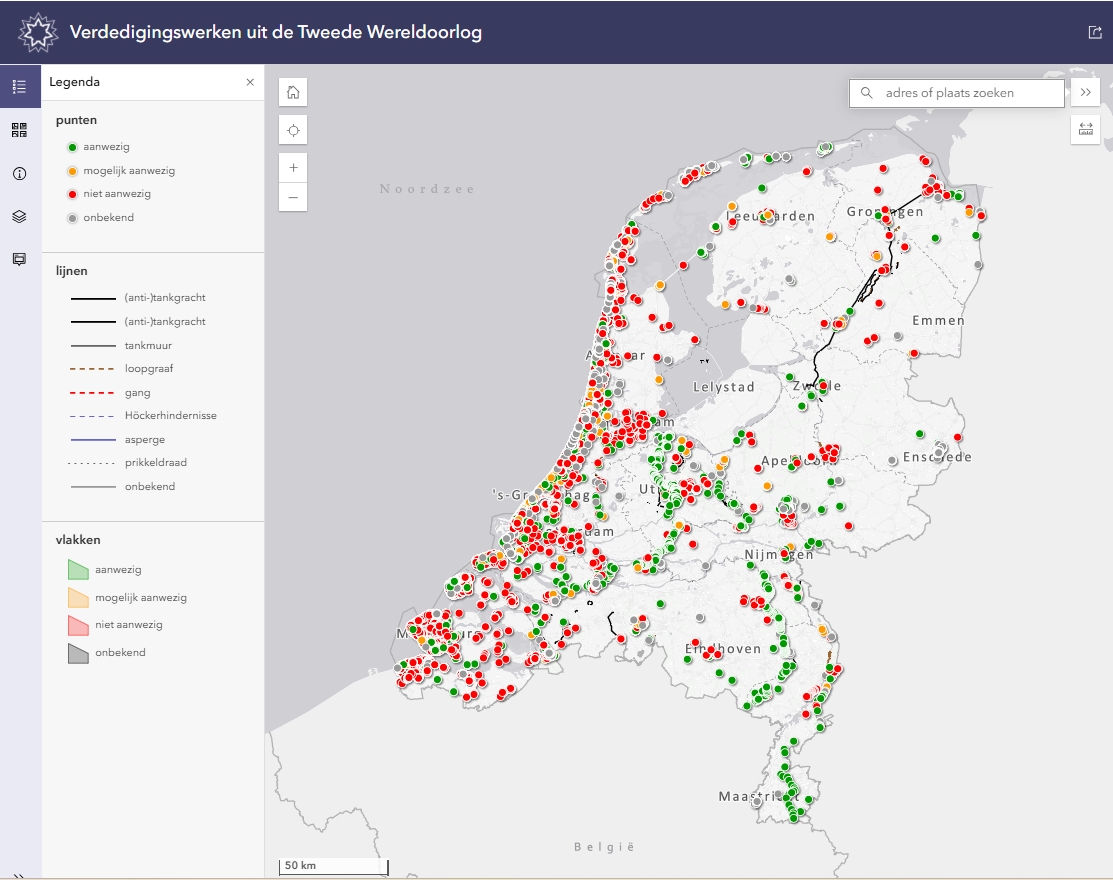Image resolution: width=1113 pixels, height=880 pixels.
Task: Find my location on the map
Action: 293,131
